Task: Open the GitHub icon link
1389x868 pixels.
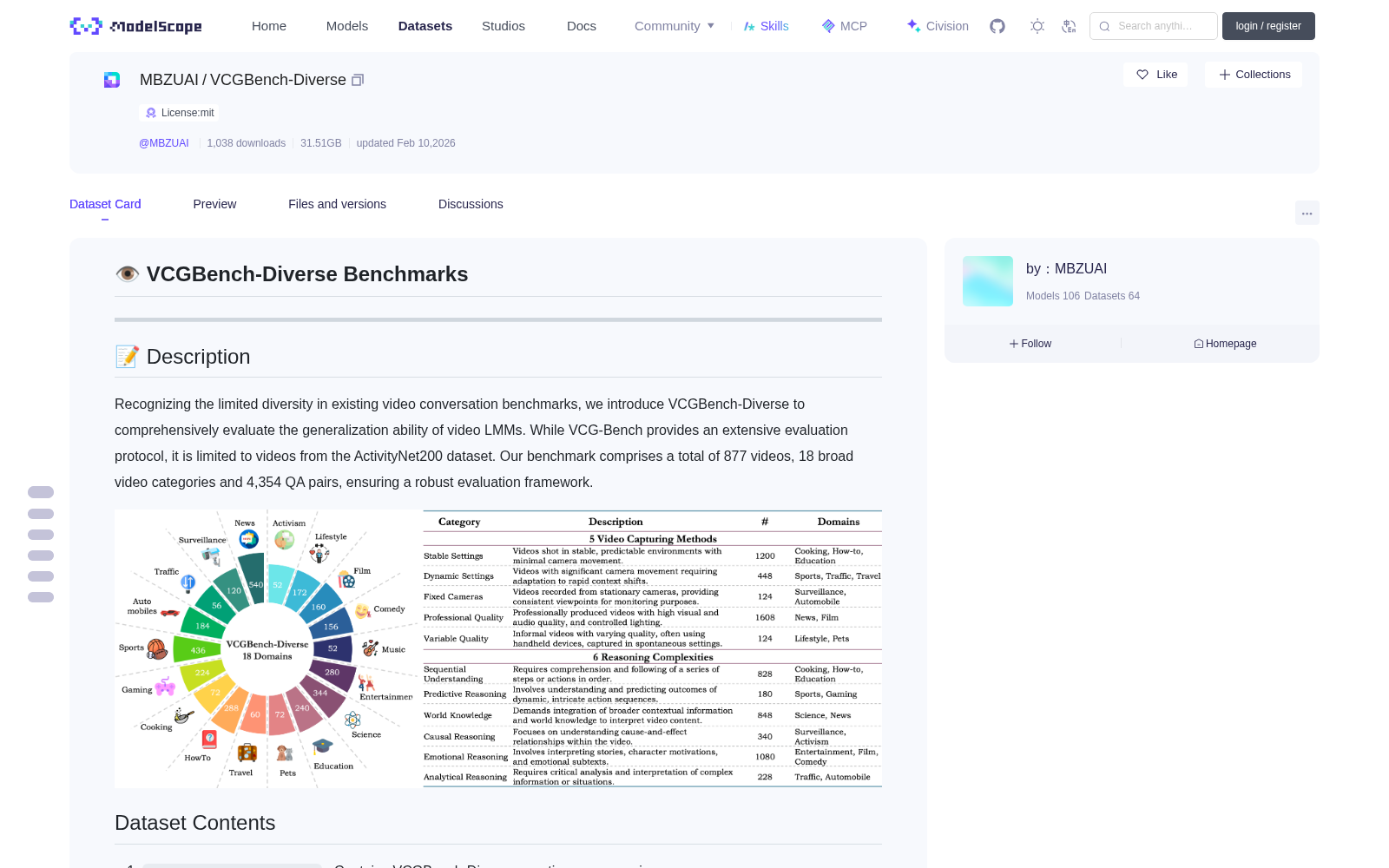Action: point(997,26)
